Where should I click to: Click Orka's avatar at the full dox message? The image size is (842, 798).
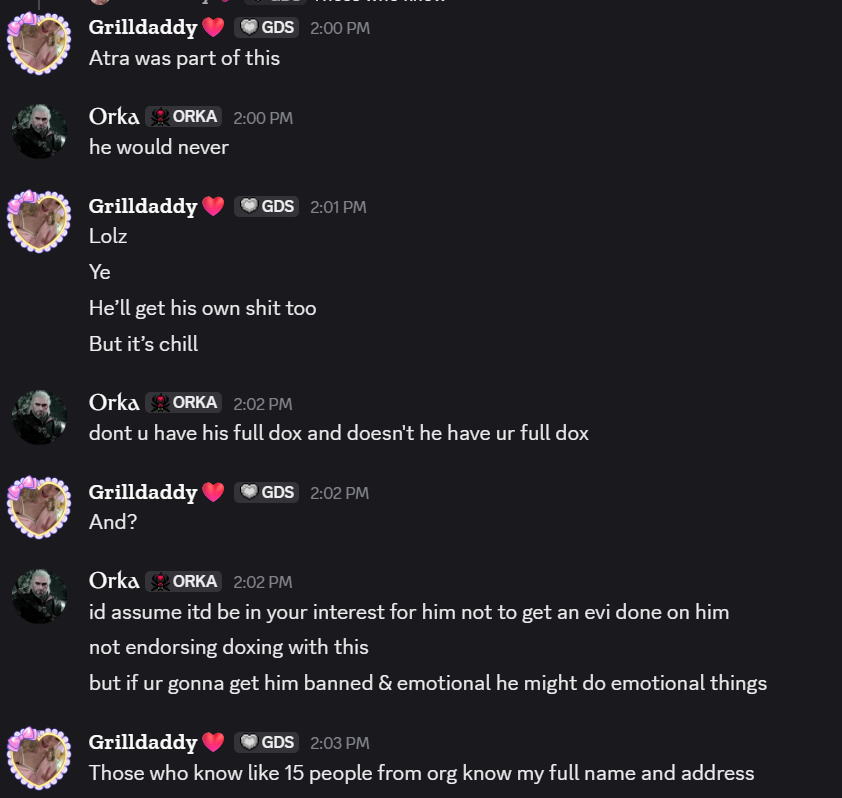39,417
